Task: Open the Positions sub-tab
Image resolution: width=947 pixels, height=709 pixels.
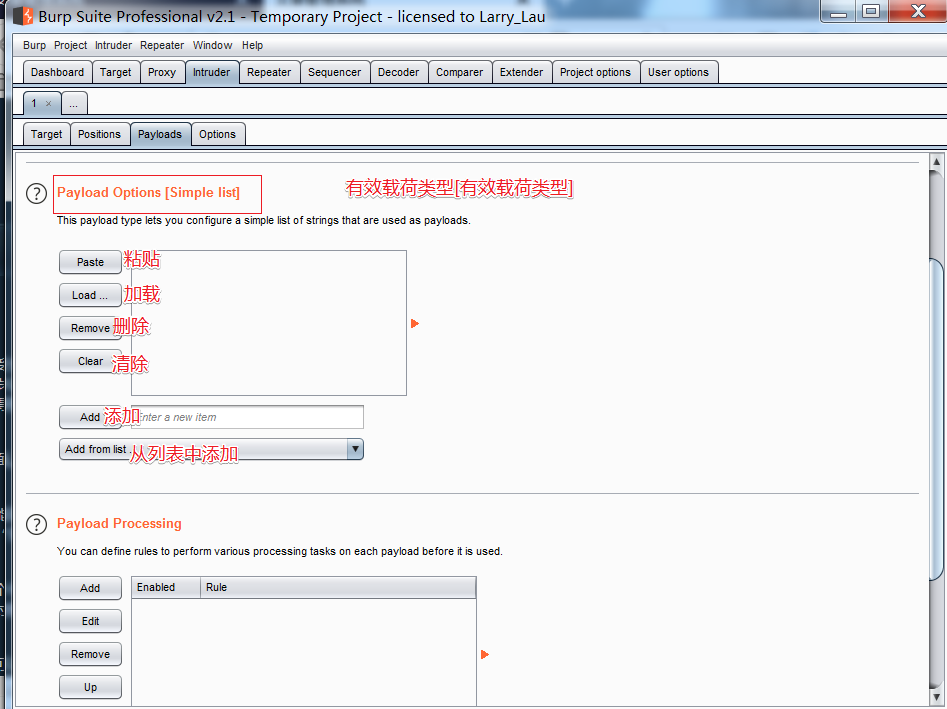Action: click(x=99, y=134)
